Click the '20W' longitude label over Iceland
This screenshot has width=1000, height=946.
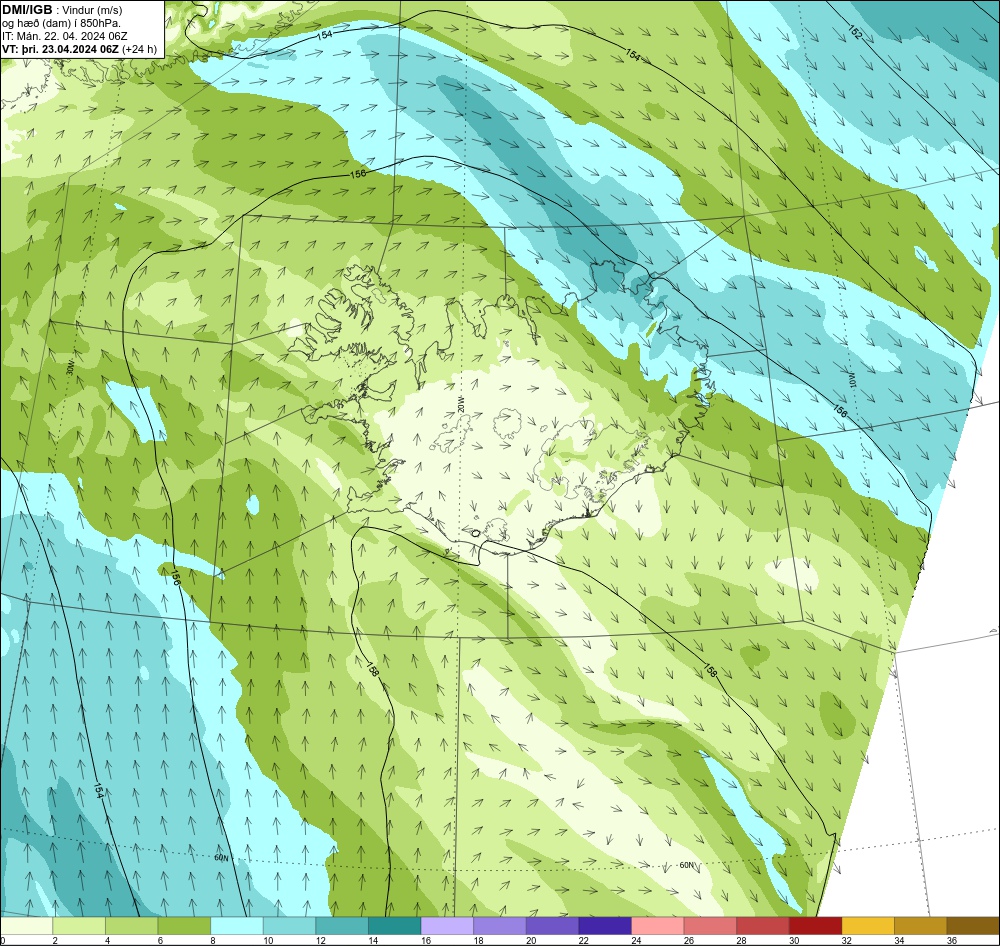(x=461, y=403)
